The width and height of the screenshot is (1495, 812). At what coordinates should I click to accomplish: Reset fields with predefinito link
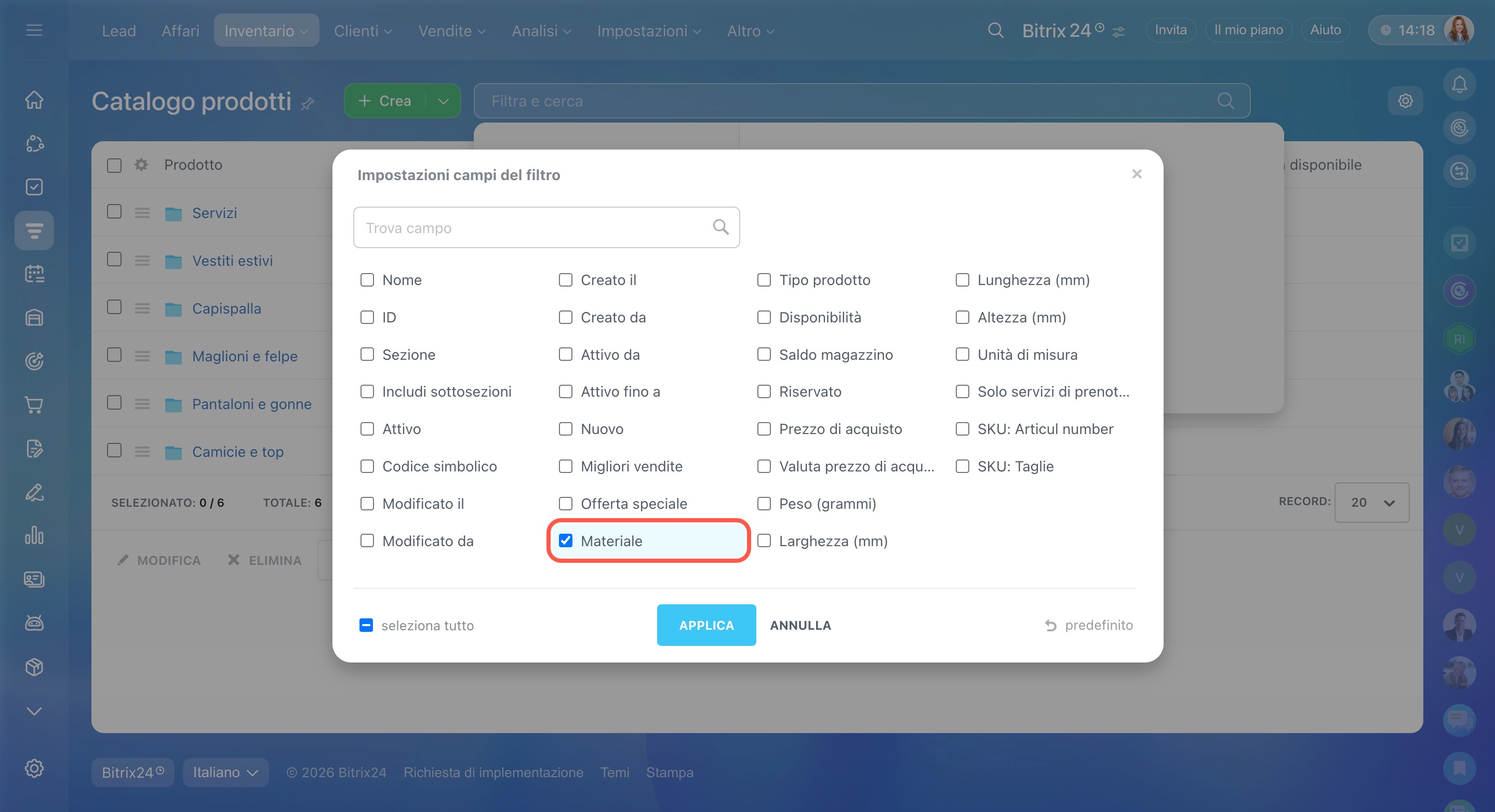point(1089,625)
